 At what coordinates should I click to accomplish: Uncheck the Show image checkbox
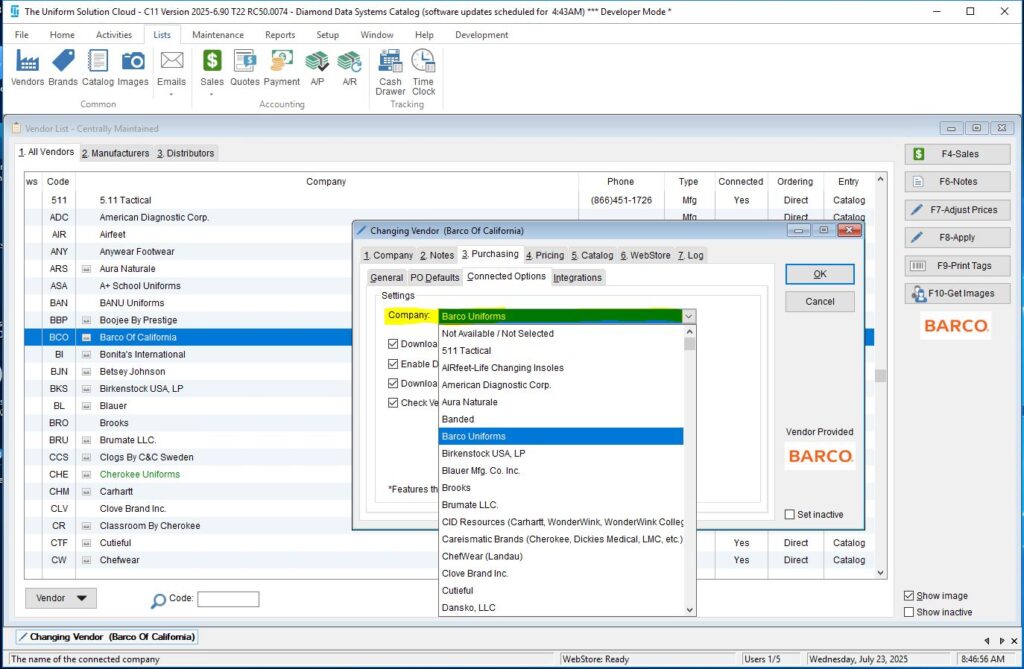pos(909,596)
